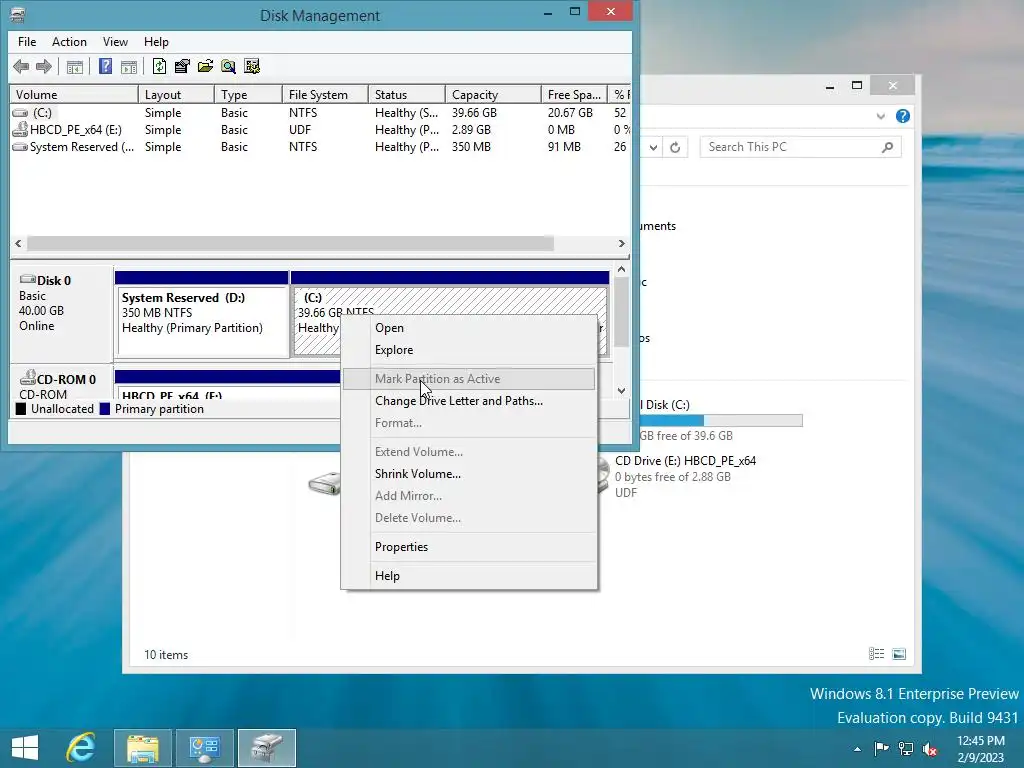Click the File System column header
The height and width of the screenshot is (768, 1024).
pos(325,95)
